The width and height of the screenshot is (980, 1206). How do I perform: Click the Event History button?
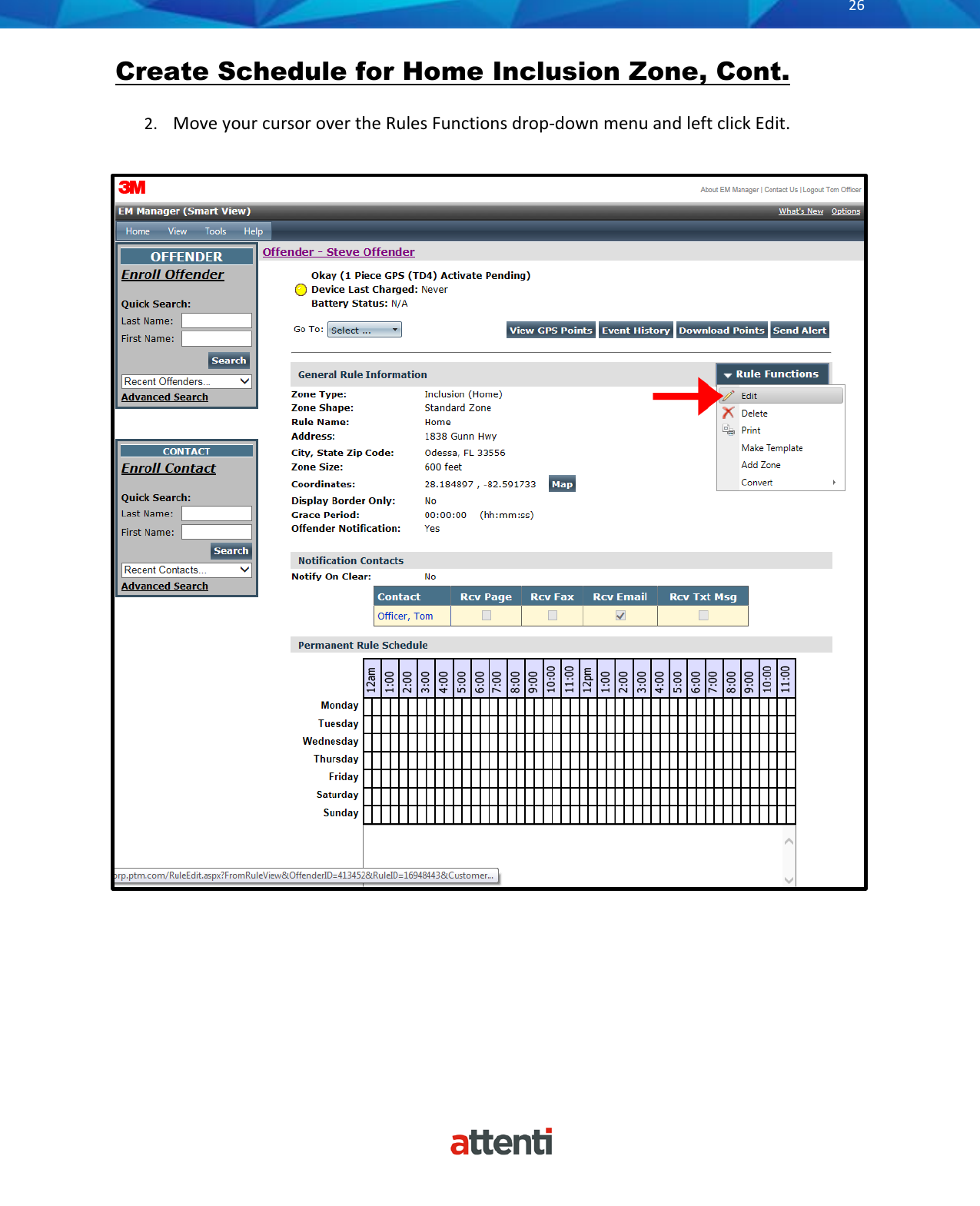click(x=636, y=331)
